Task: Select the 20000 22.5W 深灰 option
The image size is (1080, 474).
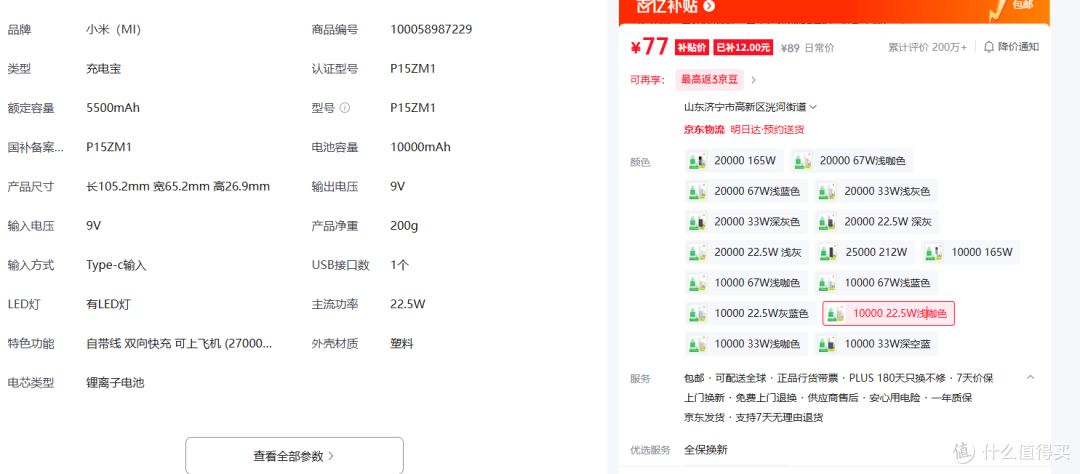Action: coord(878,222)
